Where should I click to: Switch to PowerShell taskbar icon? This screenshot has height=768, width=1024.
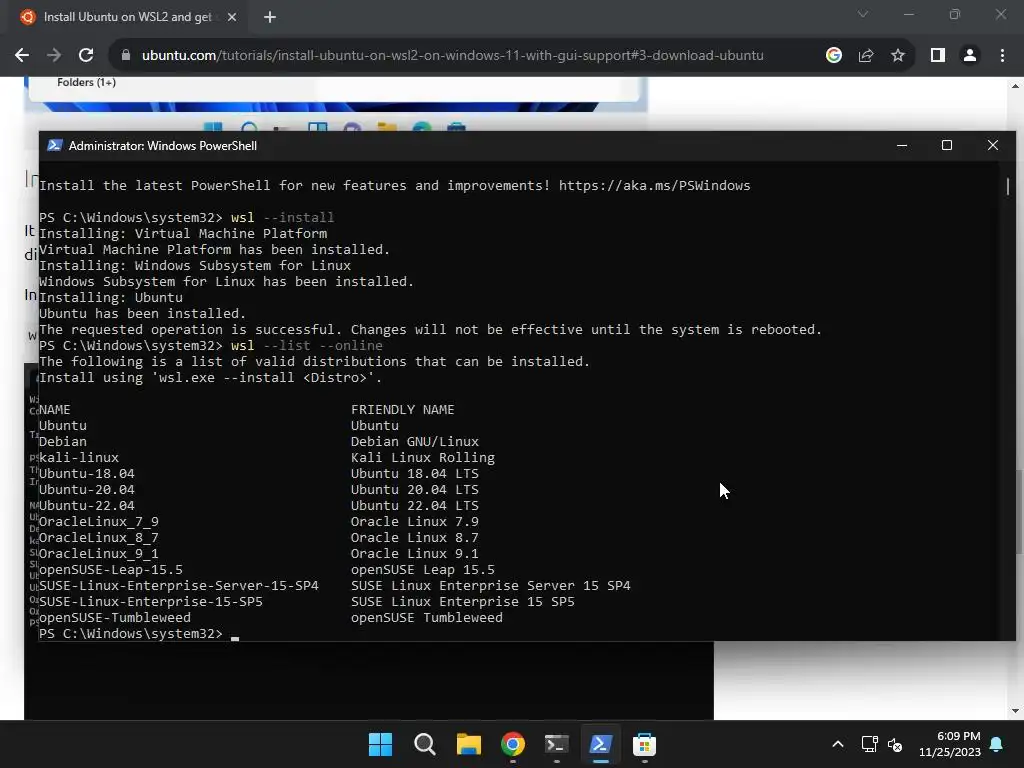600,744
